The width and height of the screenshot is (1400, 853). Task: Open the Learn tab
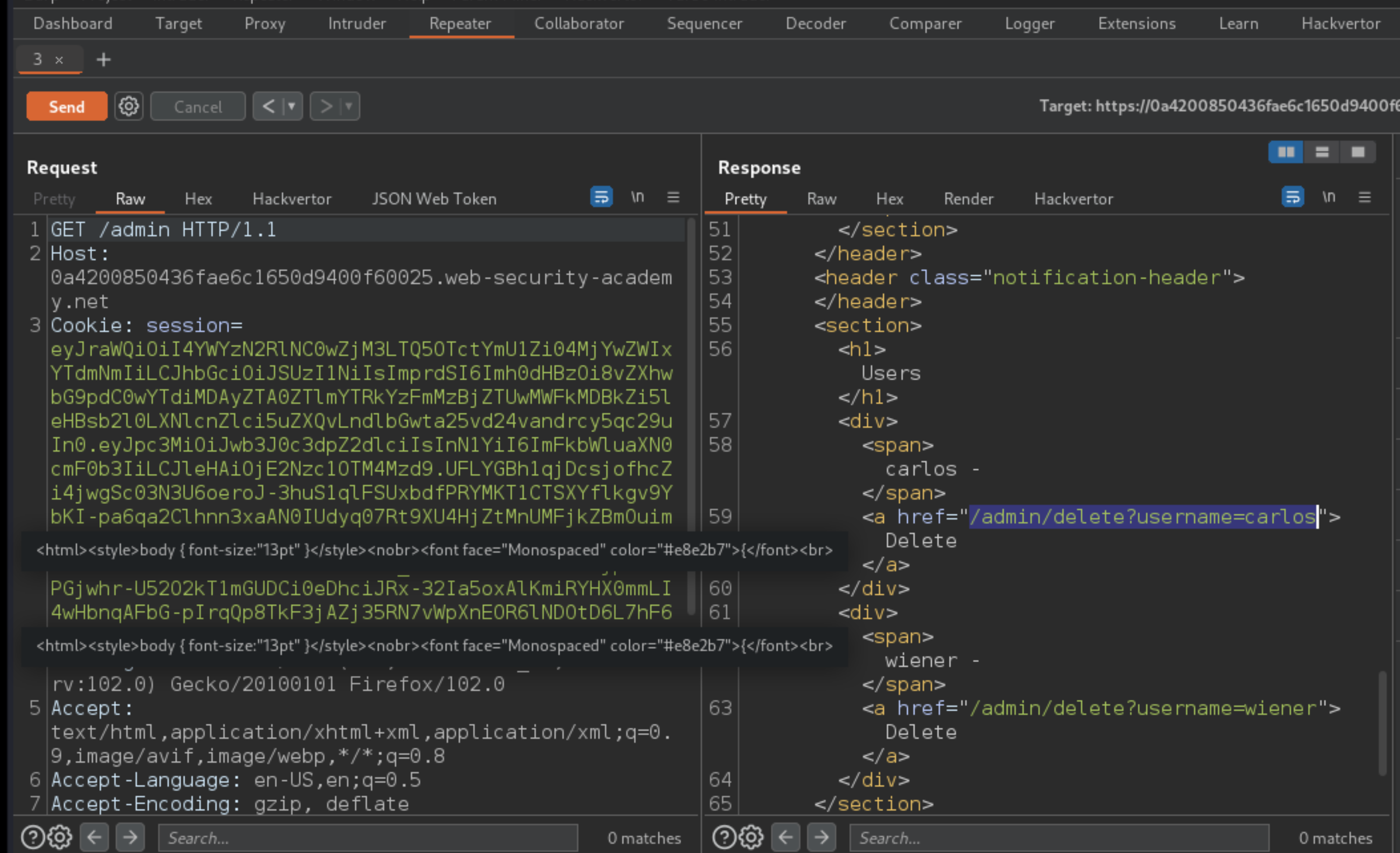[1239, 23]
